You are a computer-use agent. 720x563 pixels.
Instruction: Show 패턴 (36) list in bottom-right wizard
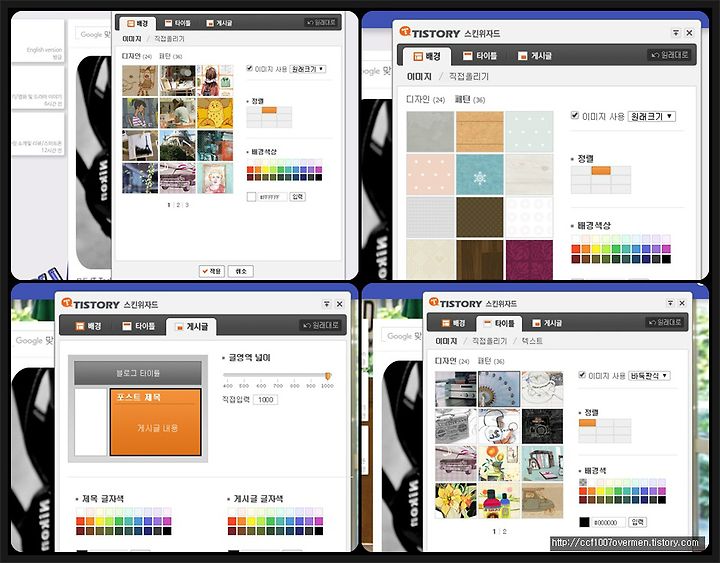click(491, 361)
